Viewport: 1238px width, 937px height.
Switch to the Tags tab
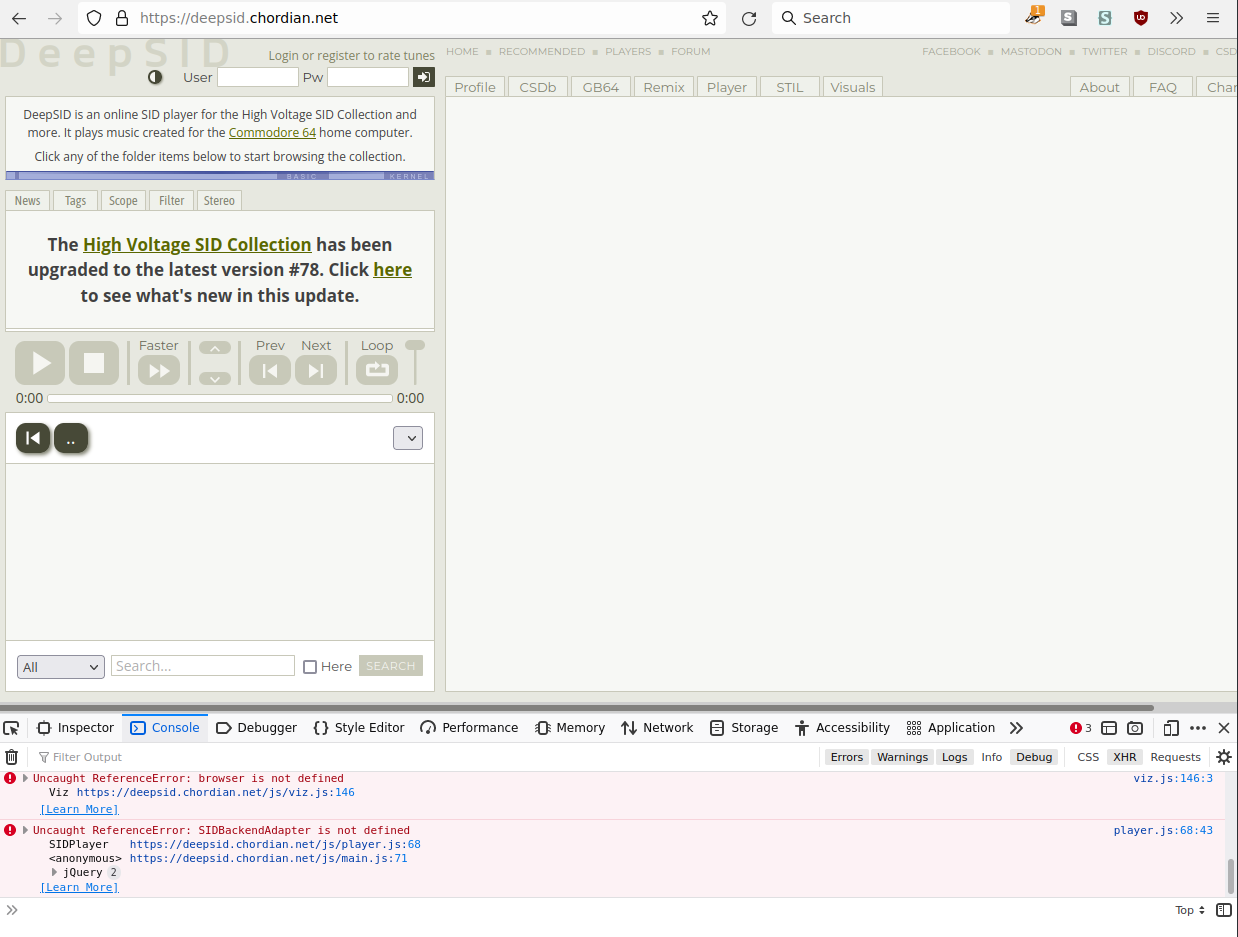76,200
